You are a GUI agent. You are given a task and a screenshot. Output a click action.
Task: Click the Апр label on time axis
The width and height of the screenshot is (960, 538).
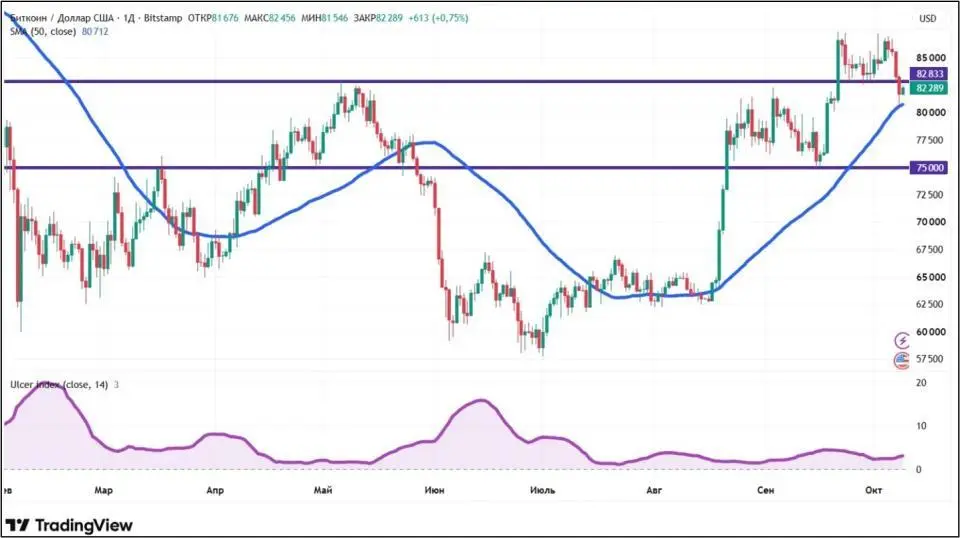pos(215,490)
